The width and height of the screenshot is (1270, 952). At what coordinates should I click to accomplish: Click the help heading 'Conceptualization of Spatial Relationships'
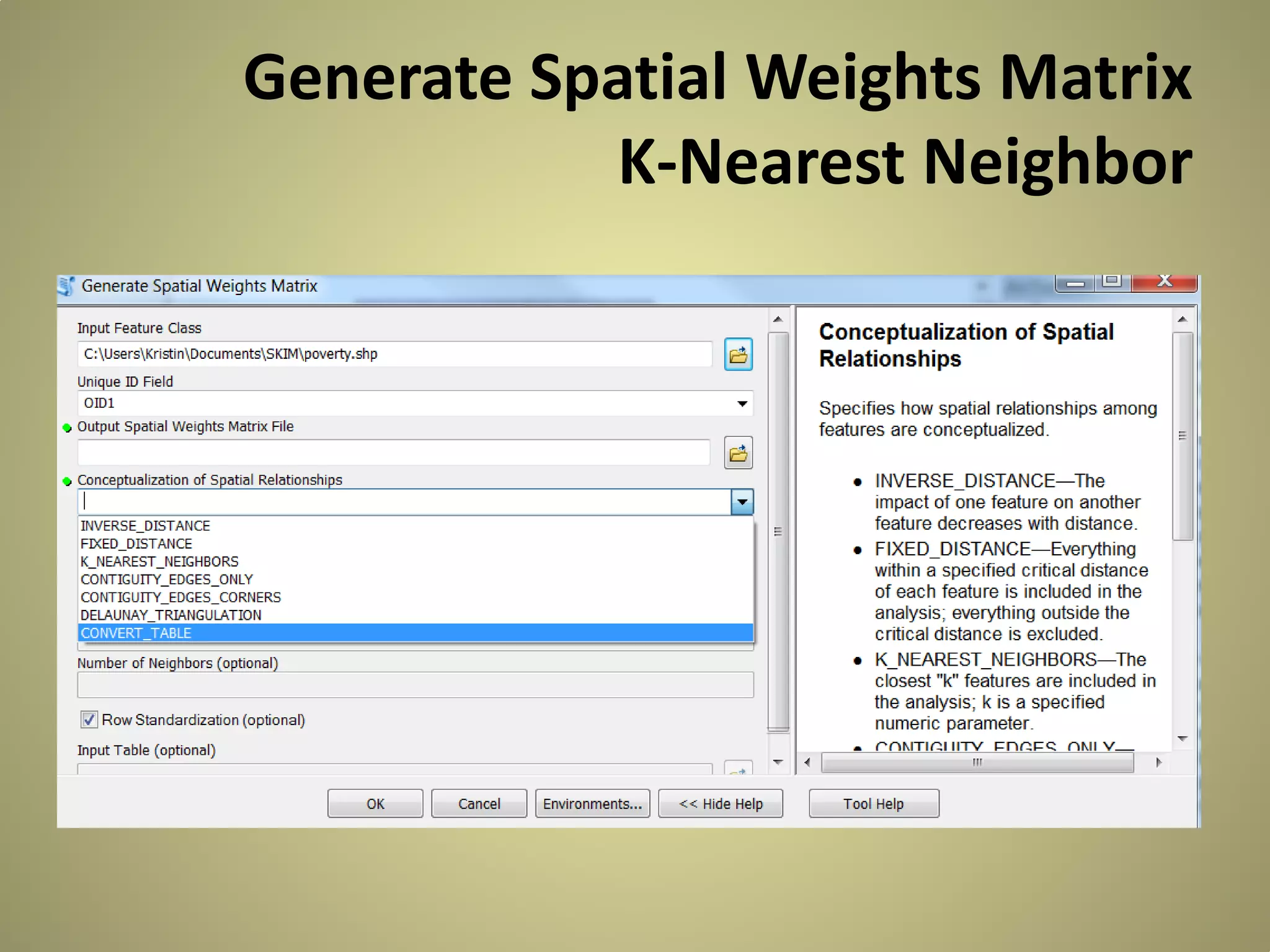(x=966, y=345)
